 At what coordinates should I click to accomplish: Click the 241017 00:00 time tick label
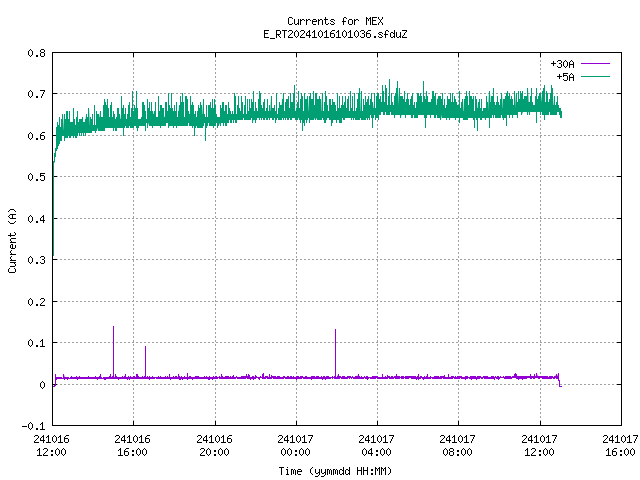296,446
